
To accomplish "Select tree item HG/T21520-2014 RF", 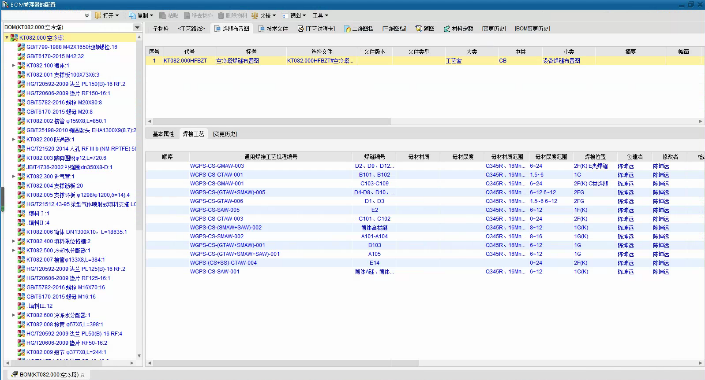I will [81, 148].
